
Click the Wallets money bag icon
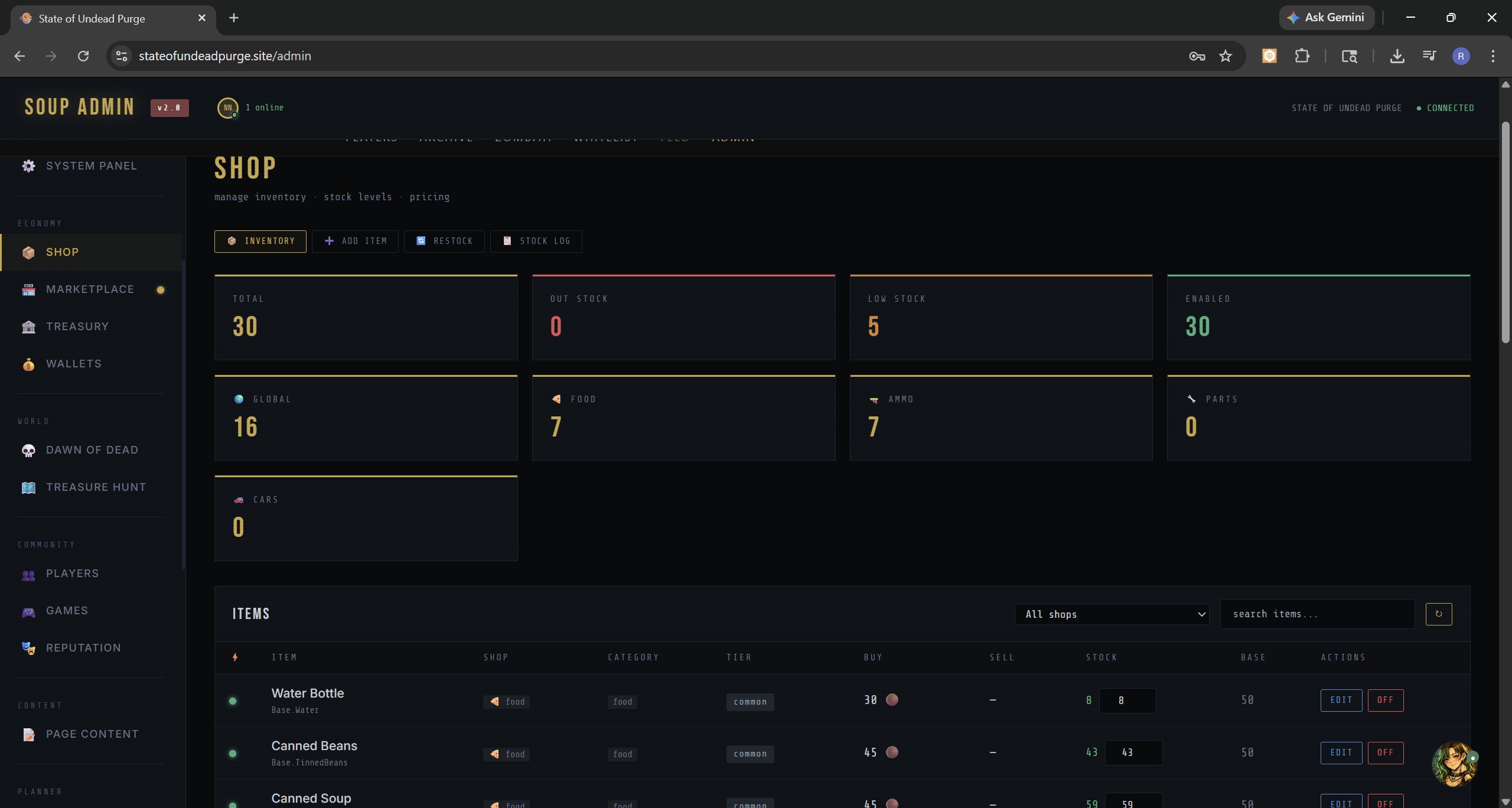coord(28,364)
